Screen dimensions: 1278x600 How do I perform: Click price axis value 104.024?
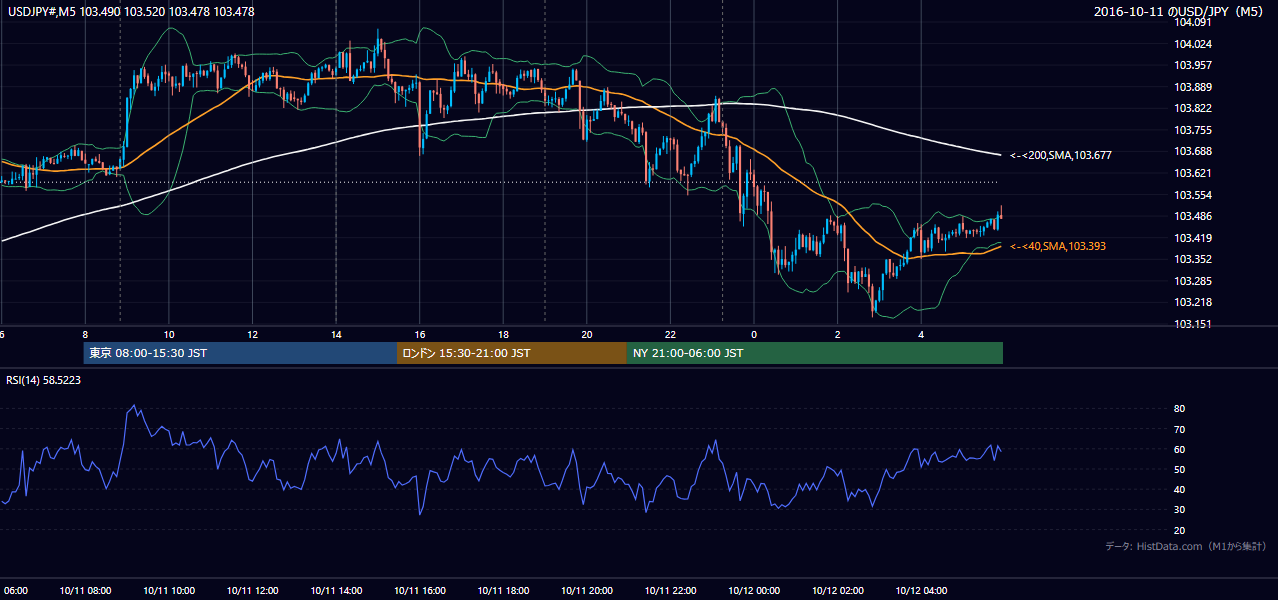click(x=1192, y=44)
